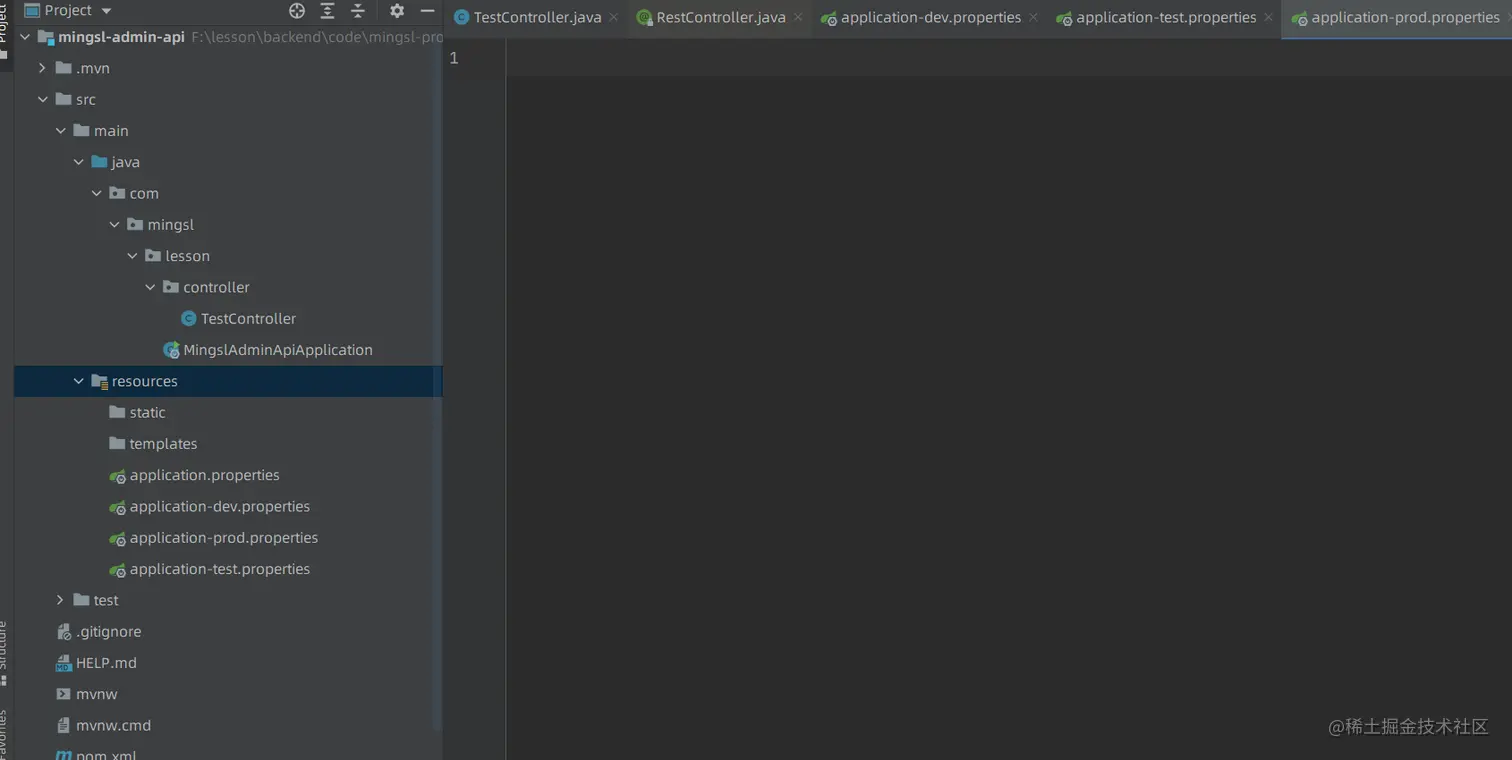
Task: Select the src folder label
Action: (86, 99)
